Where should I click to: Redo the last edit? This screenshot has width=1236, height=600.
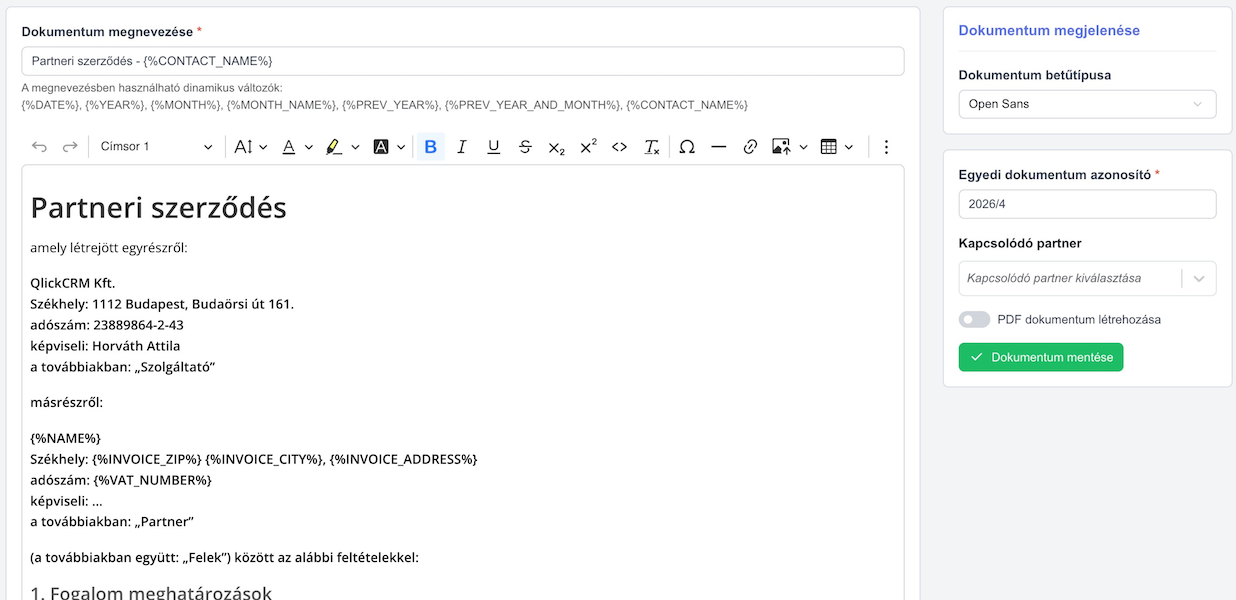[70, 147]
